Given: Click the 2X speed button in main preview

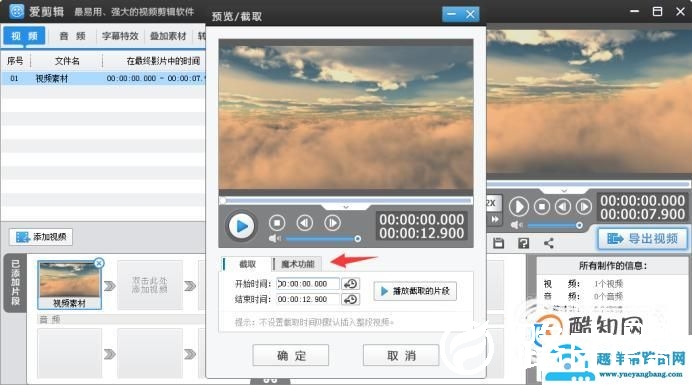Looking at the screenshot, I should pyautogui.click(x=493, y=203).
